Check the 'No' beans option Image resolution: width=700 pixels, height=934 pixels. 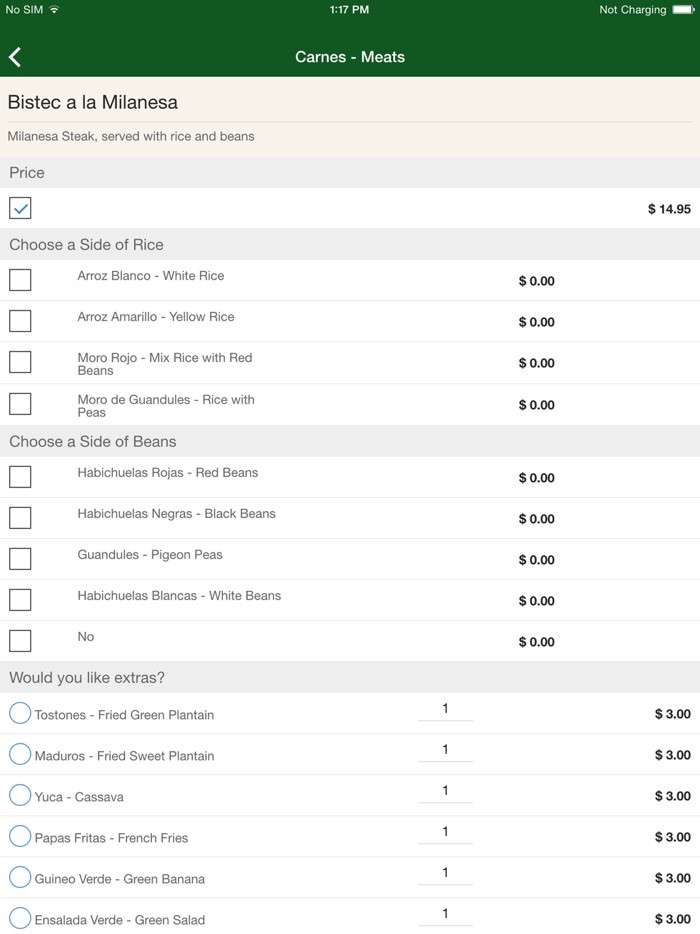20,641
